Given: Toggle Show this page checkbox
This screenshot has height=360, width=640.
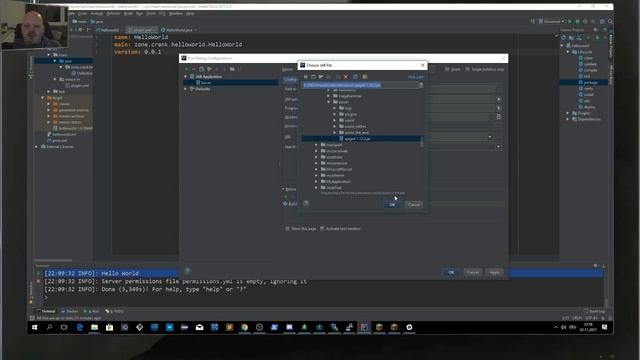Looking at the screenshot, I should click(287, 229).
